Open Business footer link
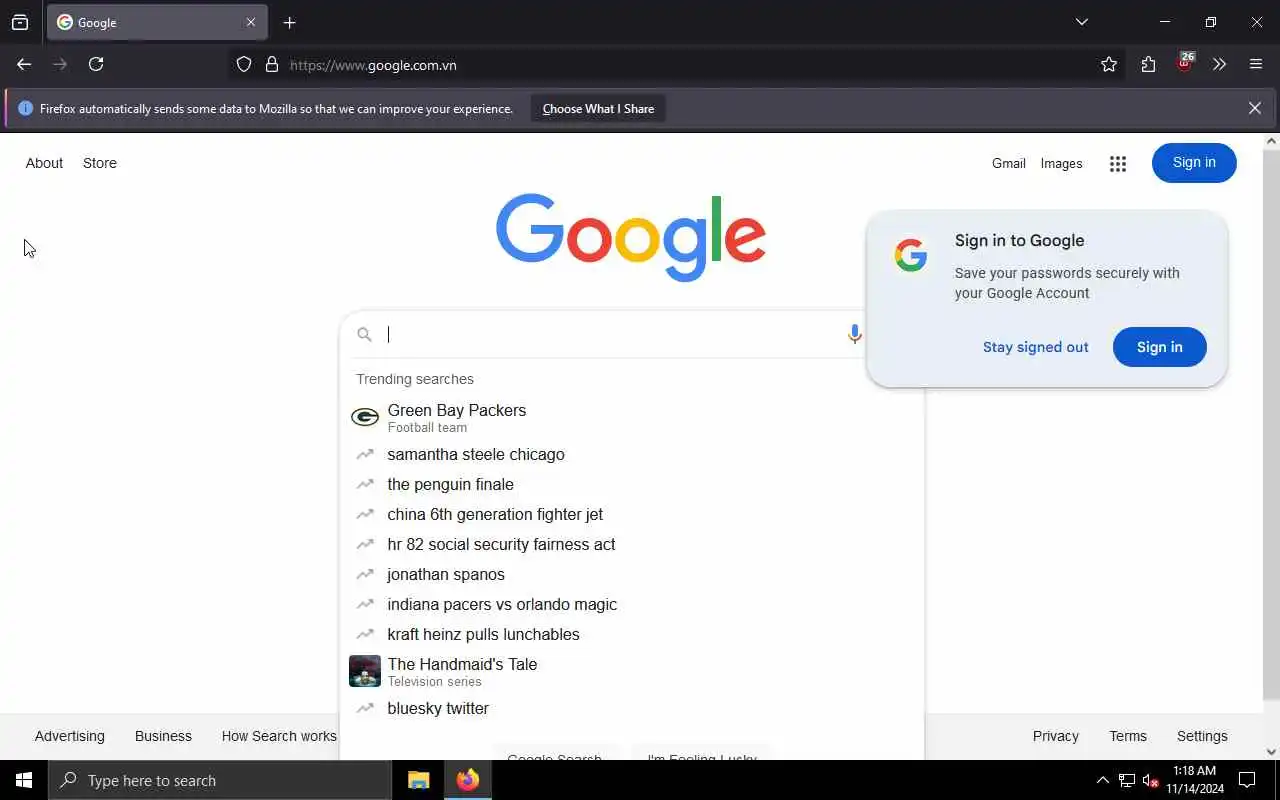Image resolution: width=1280 pixels, height=800 pixels. click(x=163, y=736)
